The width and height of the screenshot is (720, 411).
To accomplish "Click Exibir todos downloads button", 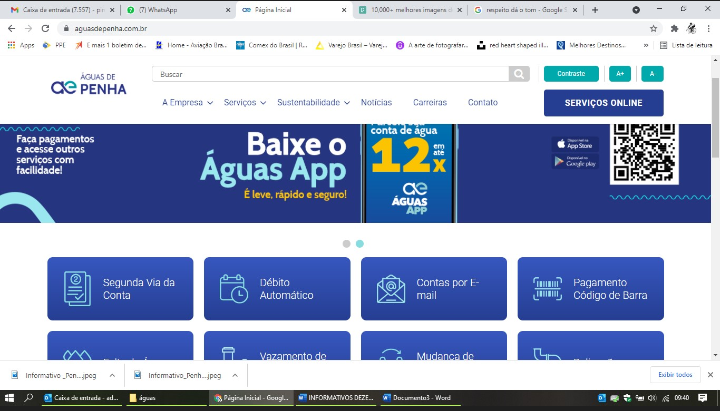I will (x=675, y=375).
